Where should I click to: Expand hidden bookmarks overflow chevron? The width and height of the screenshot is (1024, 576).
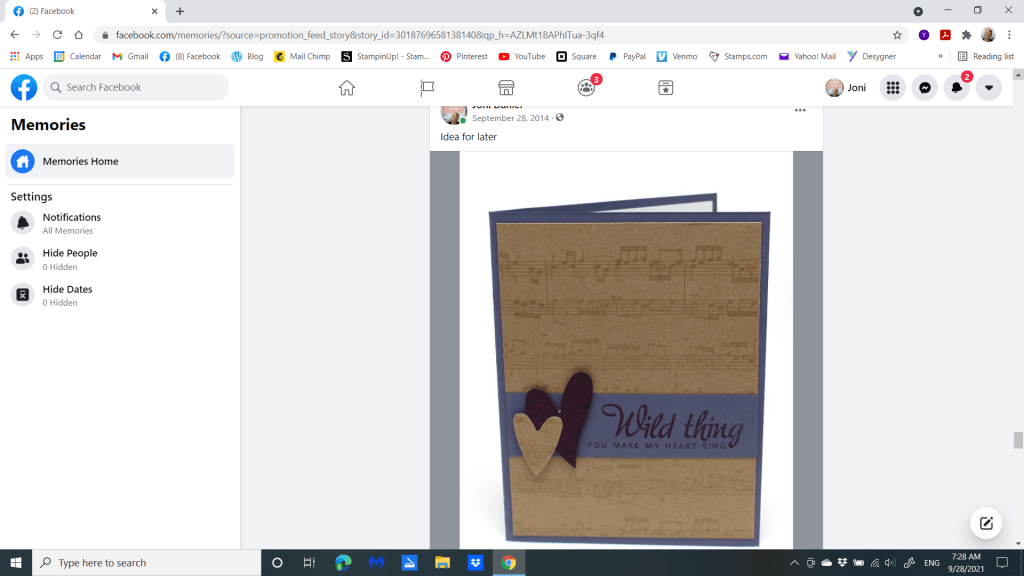click(940, 57)
